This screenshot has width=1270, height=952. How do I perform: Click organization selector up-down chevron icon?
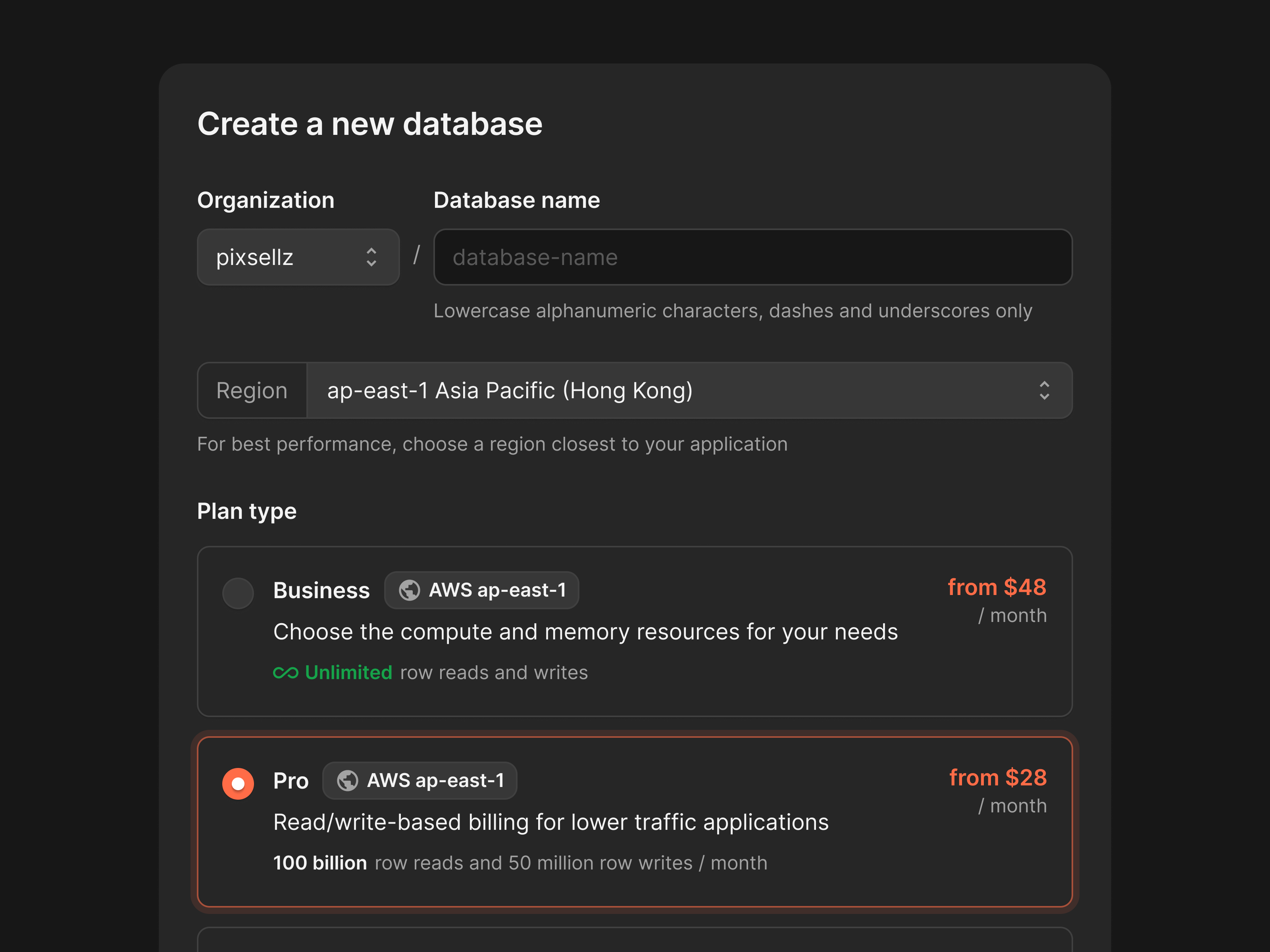pos(371,257)
